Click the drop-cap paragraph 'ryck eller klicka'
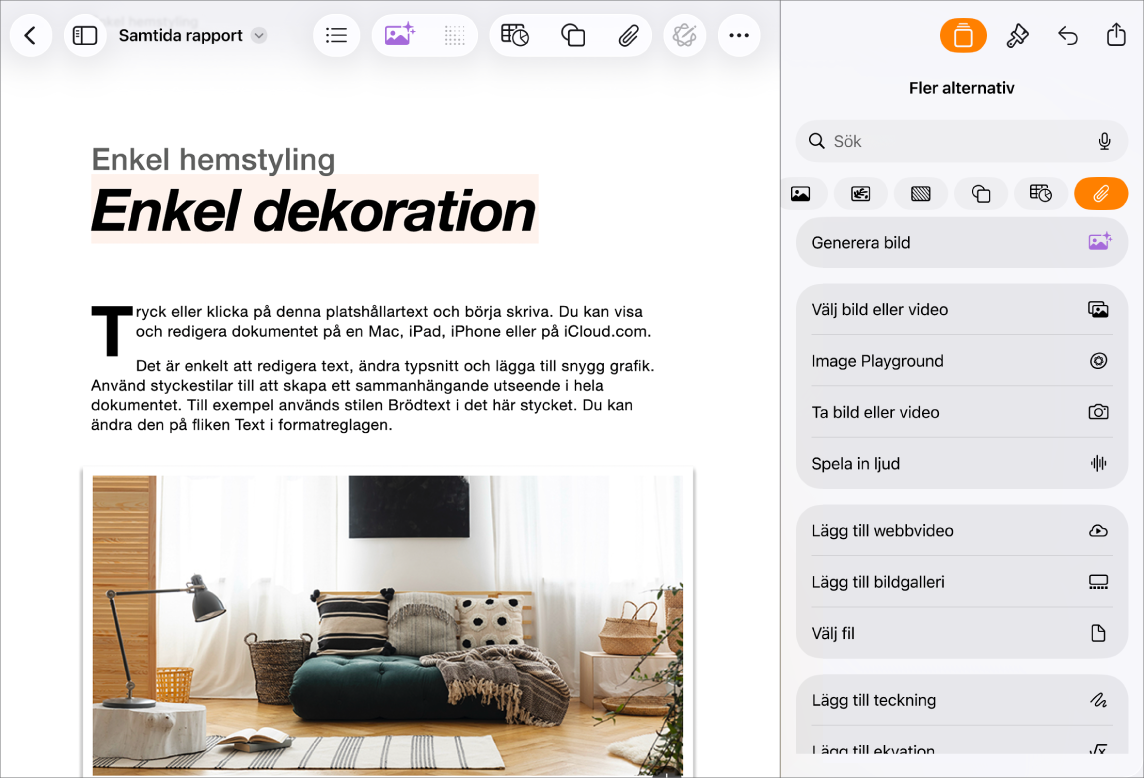The image size is (1144, 779). [x=393, y=322]
